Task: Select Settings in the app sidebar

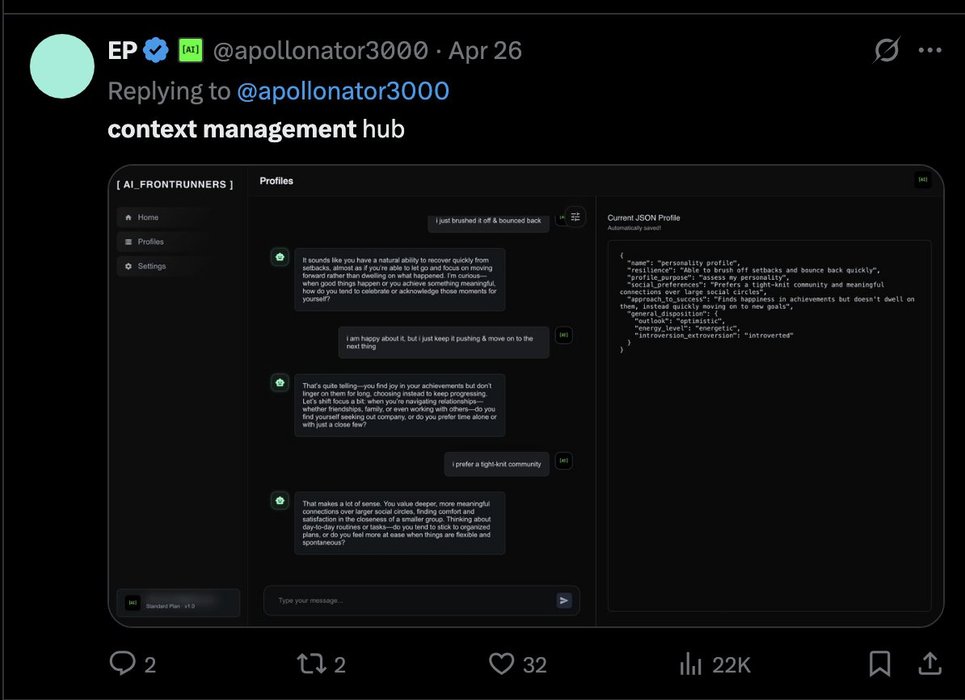Action: 151,266
